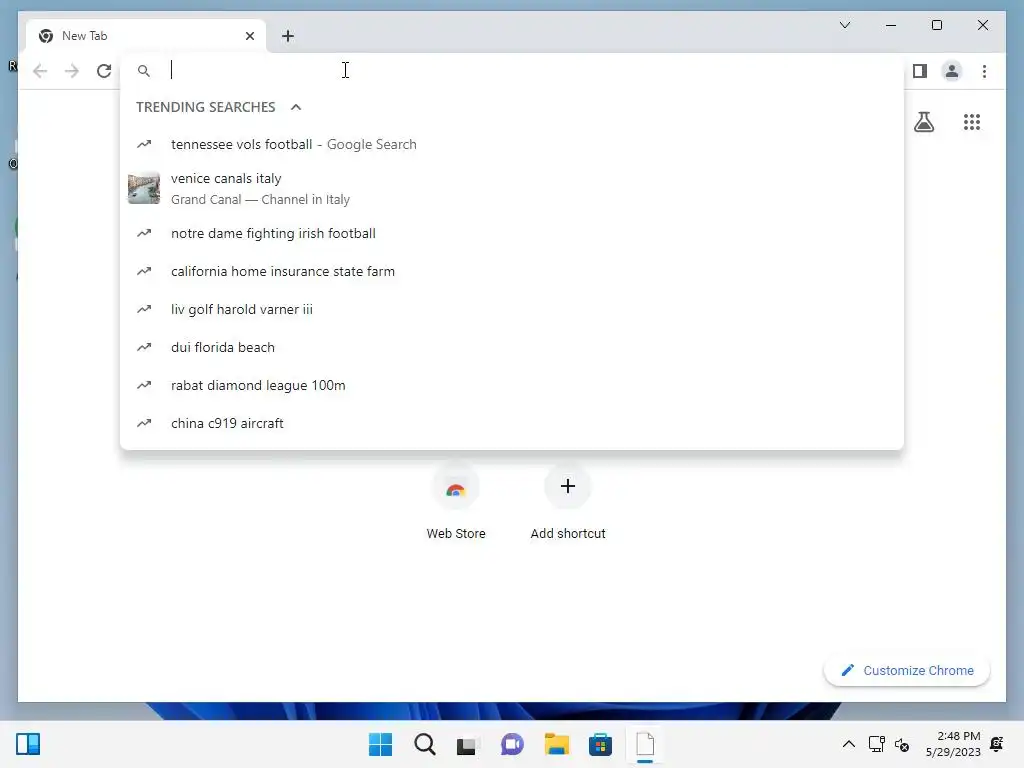Collapse the Trending Searches section
The height and width of the screenshot is (768, 1024).
tap(296, 107)
